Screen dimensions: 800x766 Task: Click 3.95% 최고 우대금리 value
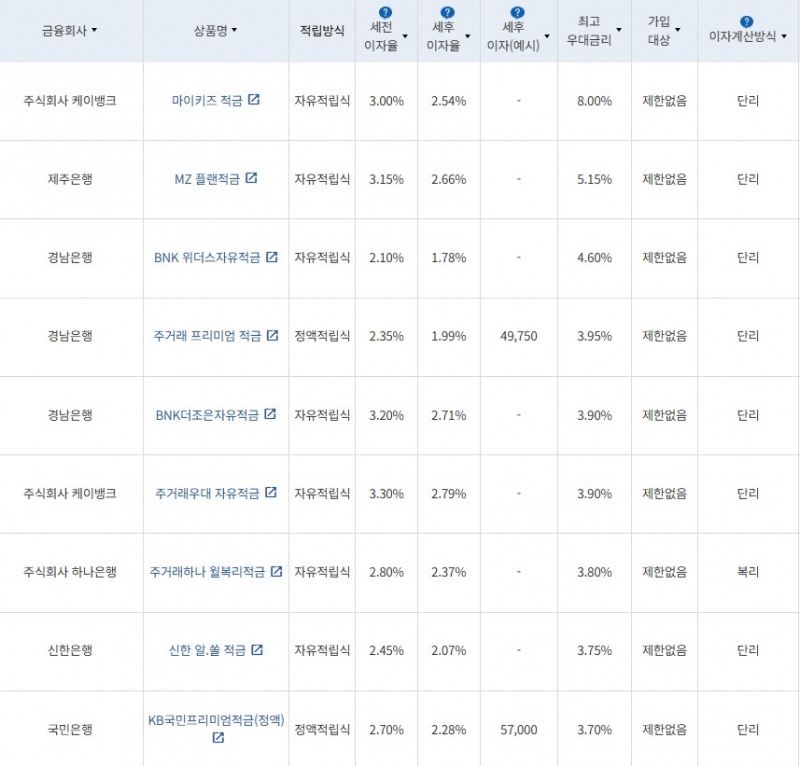(x=594, y=336)
